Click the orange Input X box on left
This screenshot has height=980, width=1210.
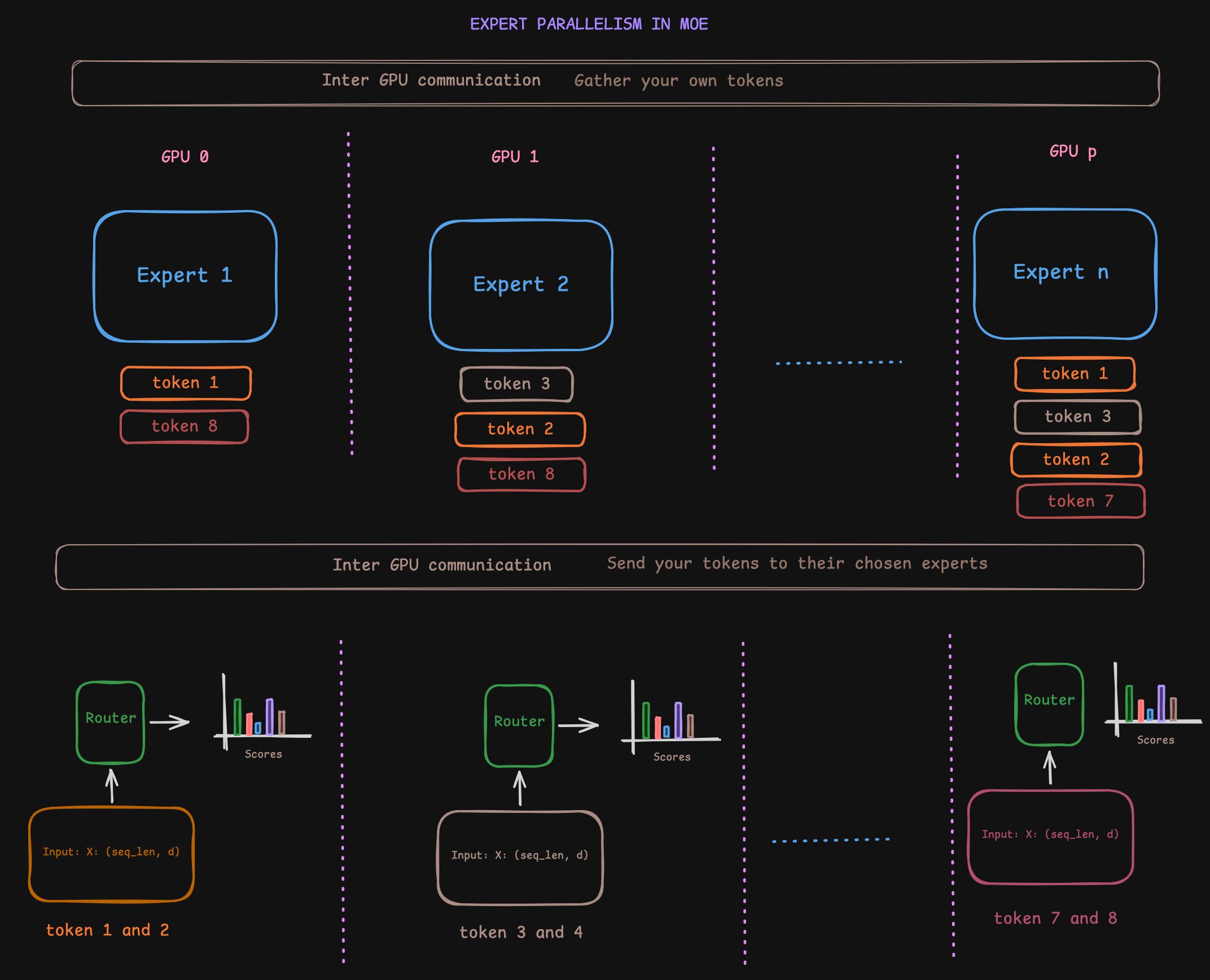tap(111, 853)
